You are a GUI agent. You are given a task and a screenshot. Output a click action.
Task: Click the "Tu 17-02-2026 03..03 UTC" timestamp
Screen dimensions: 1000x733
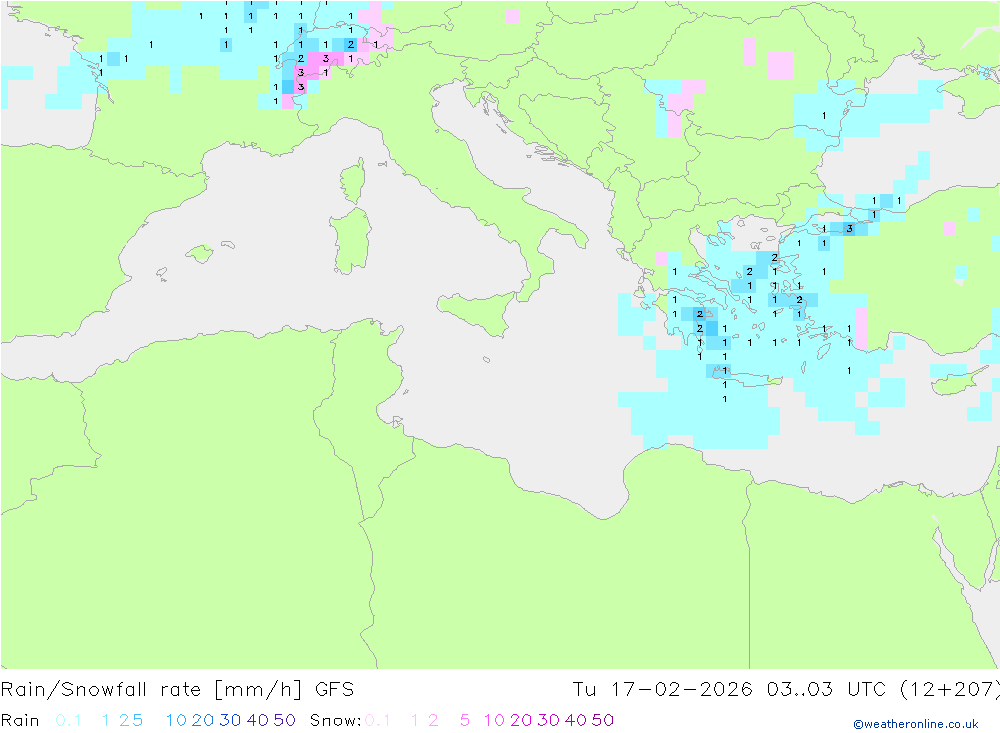click(730, 690)
